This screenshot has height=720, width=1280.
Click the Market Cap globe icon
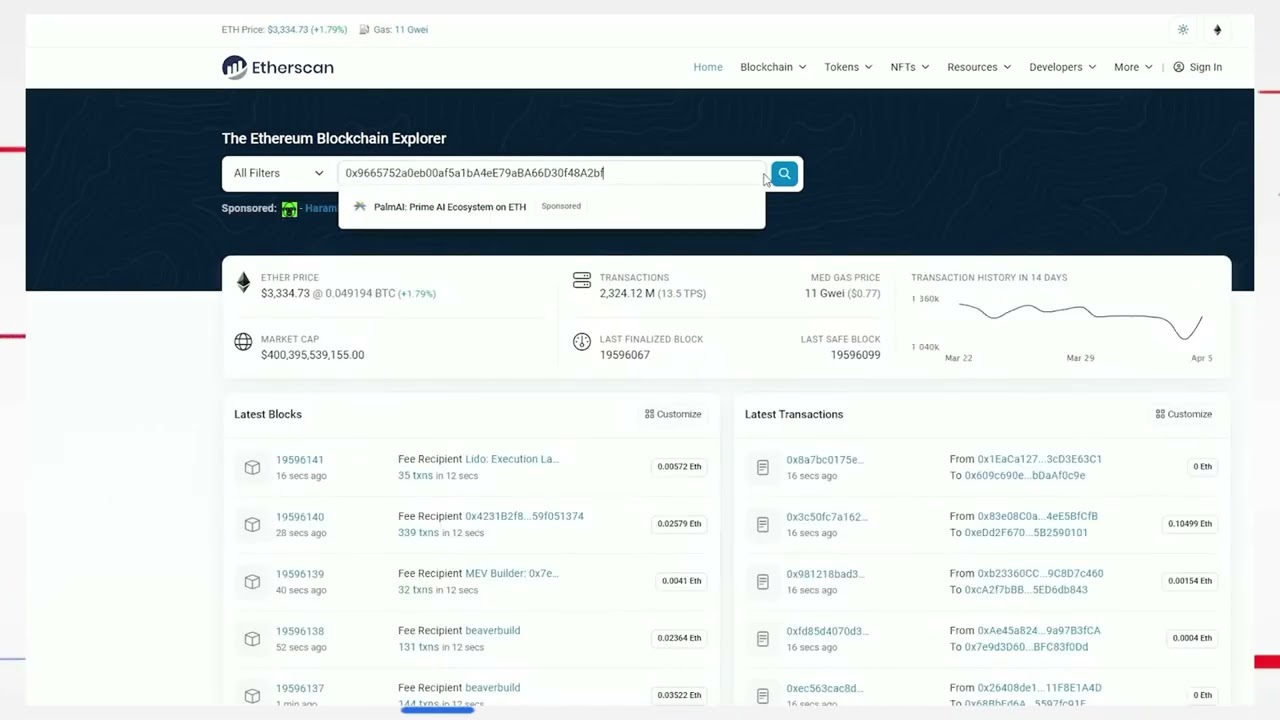243,342
